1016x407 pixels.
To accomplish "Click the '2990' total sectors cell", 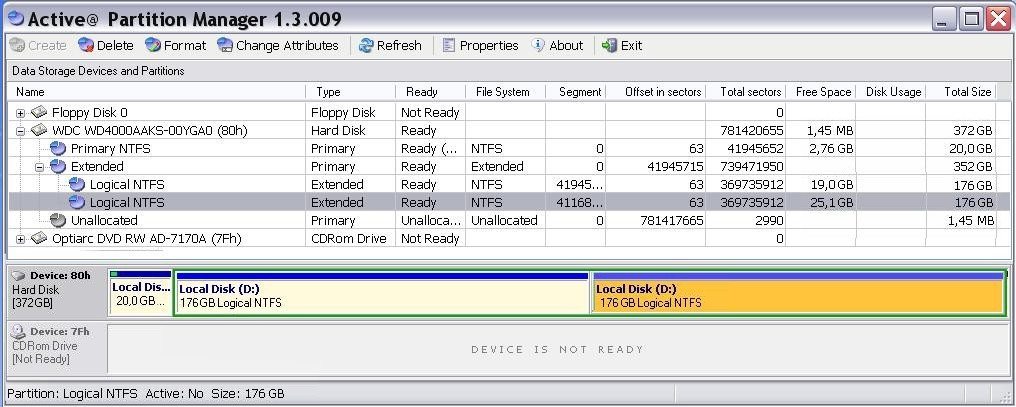I will [769, 221].
